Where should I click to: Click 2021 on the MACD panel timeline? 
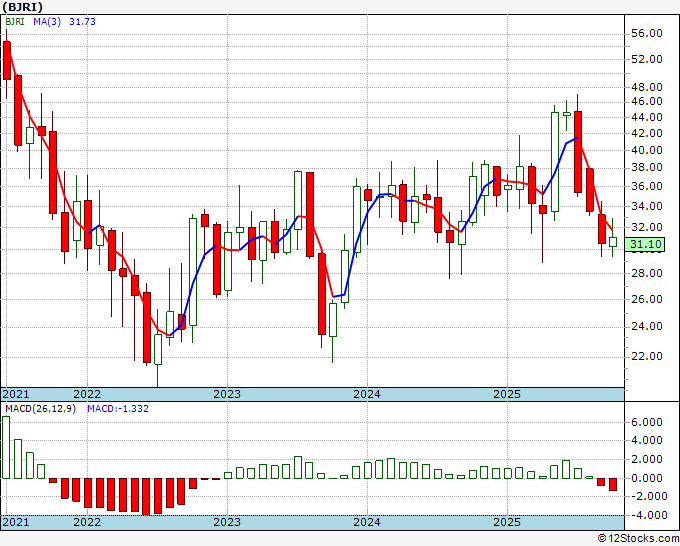[17, 523]
